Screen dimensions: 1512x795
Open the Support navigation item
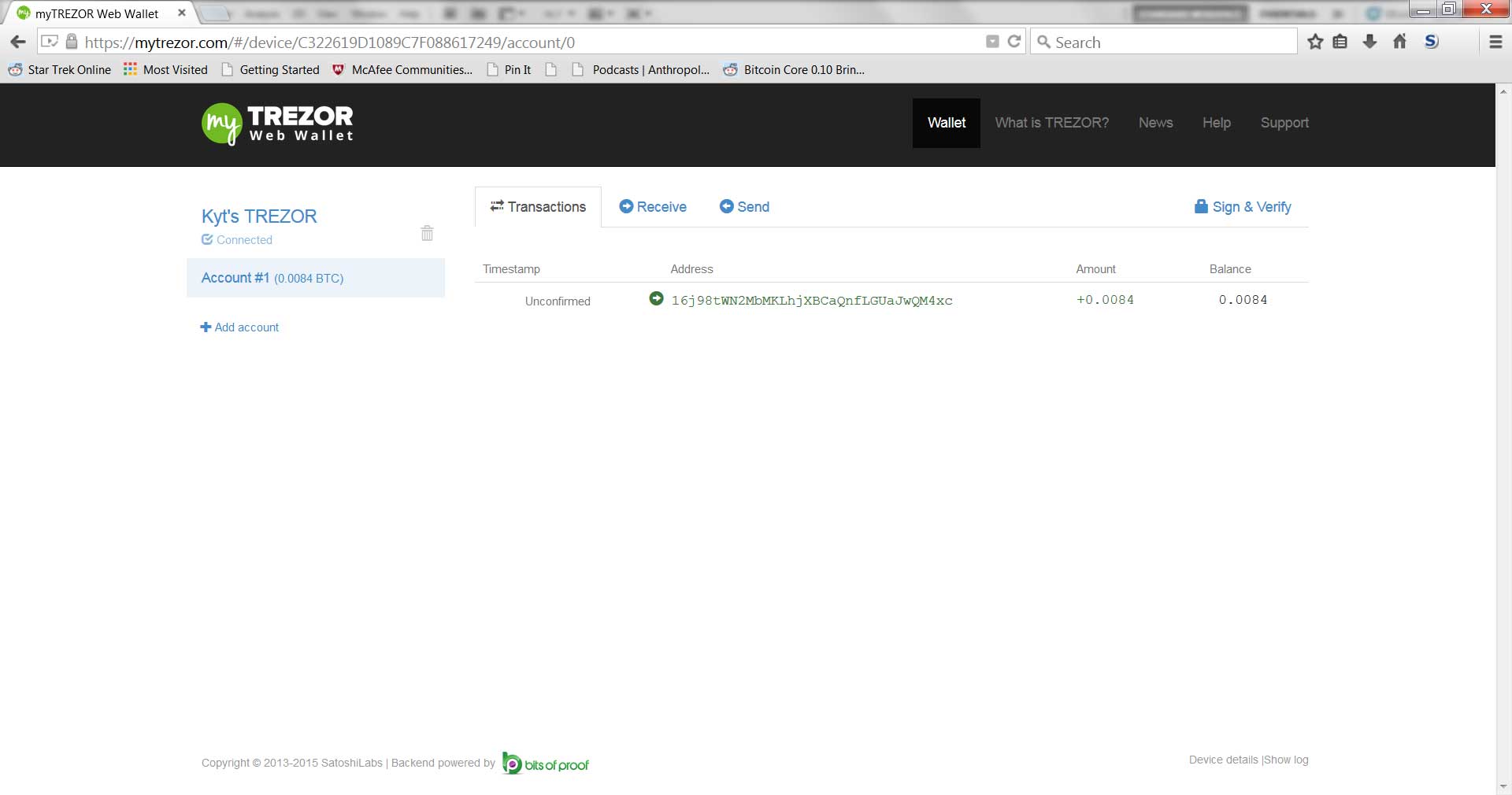pyautogui.click(x=1284, y=123)
